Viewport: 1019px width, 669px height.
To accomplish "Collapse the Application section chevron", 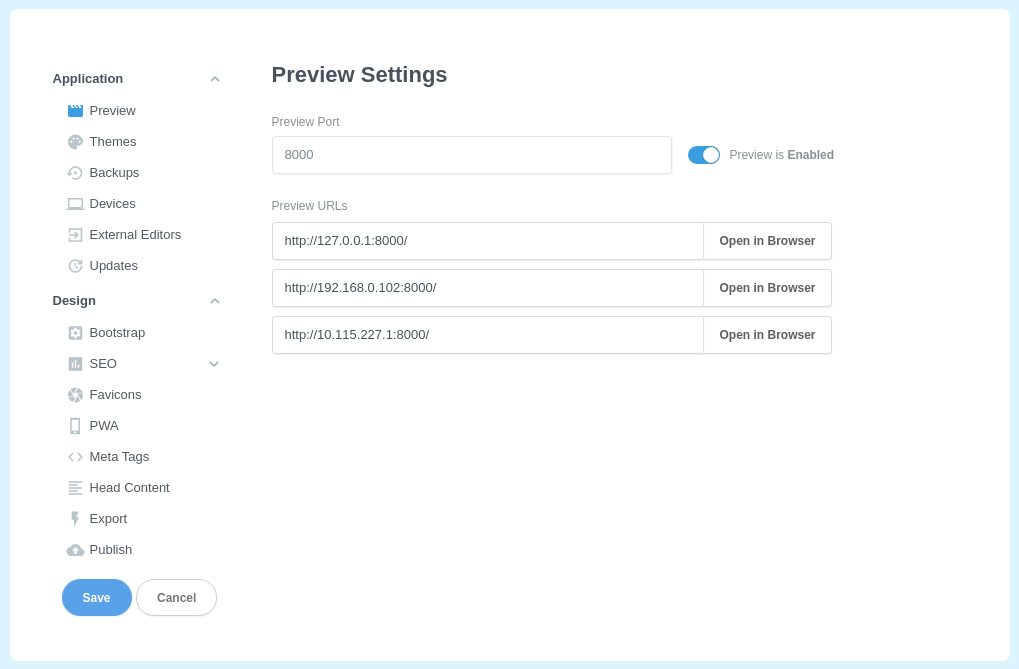I will click(214, 78).
